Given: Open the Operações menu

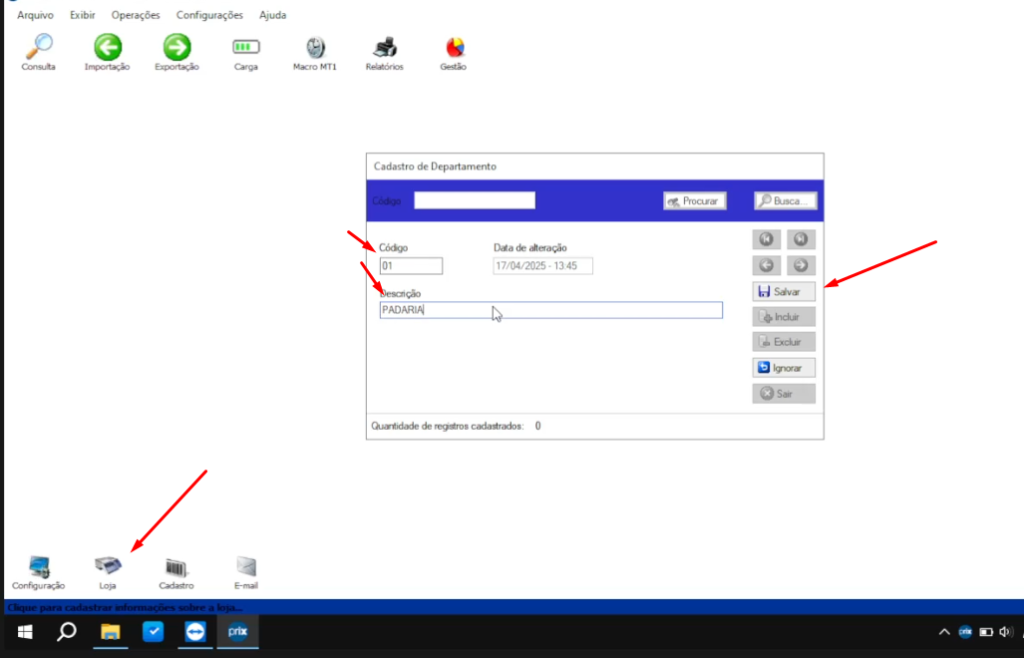Looking at the screenshot, I should [x=135, y=15].
